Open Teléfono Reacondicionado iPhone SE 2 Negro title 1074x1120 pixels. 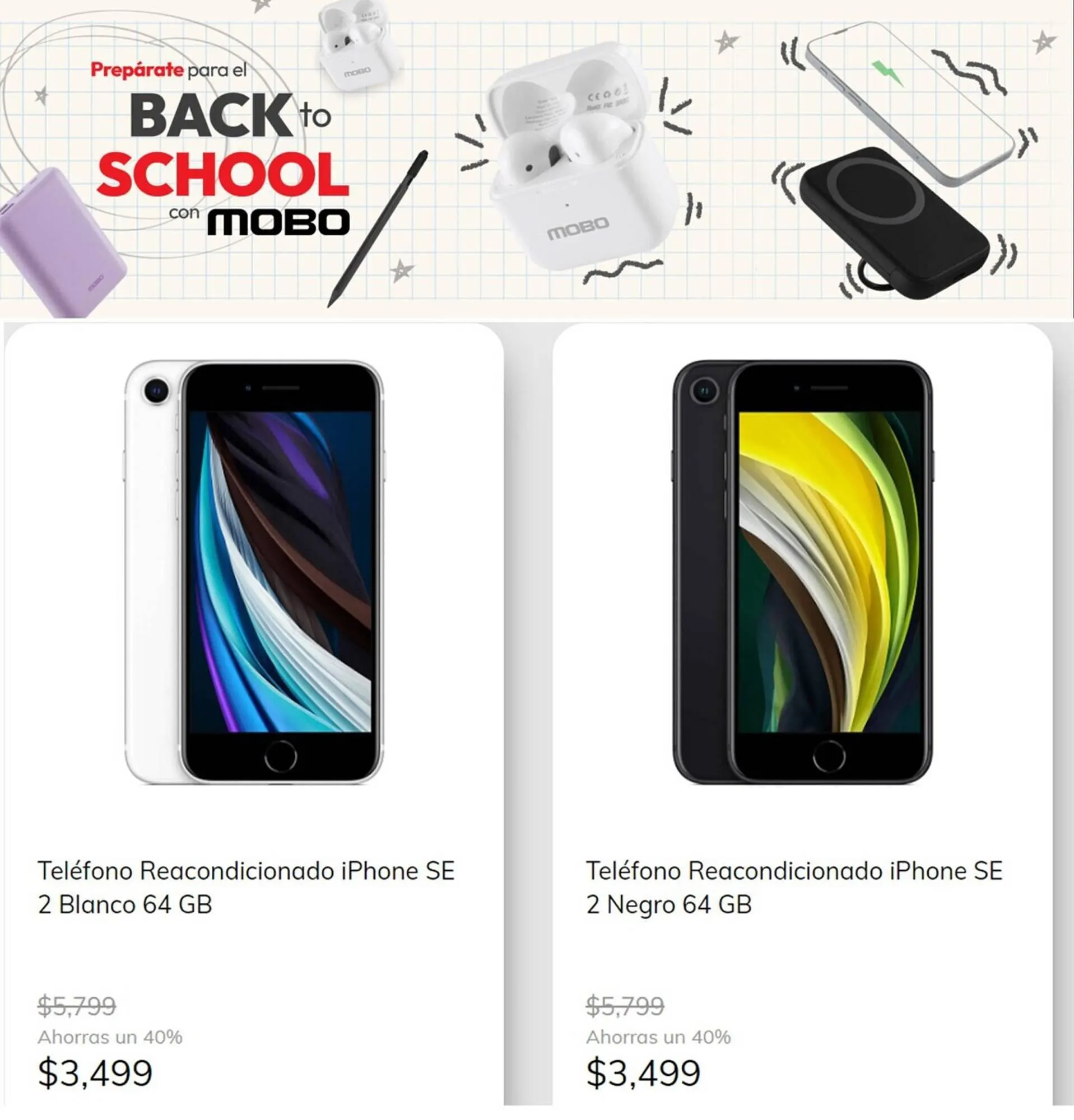click(x=794, y=888)
